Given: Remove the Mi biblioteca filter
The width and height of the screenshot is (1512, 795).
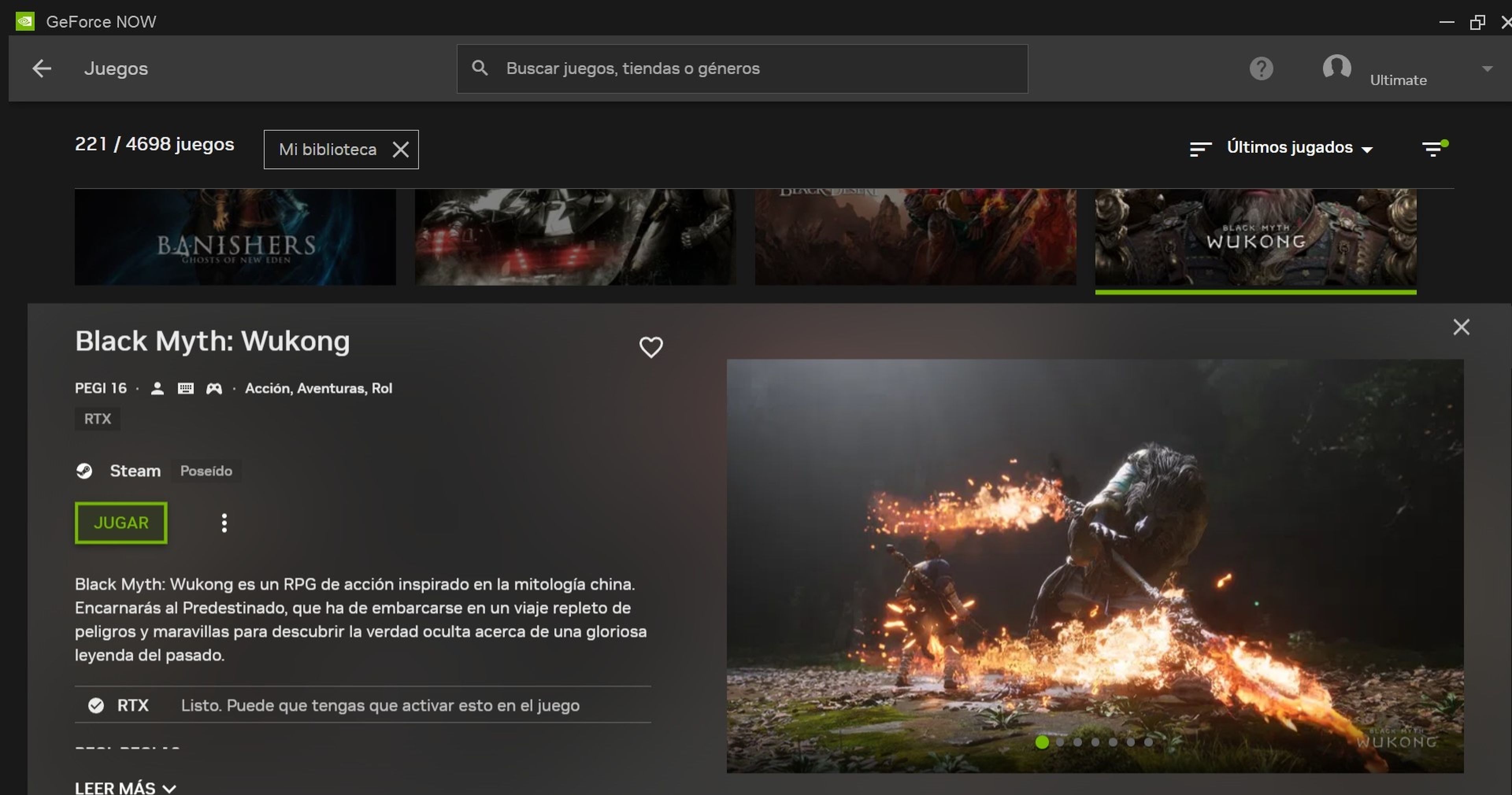Looking at the screenshot, I should click(x=401, y=150).
